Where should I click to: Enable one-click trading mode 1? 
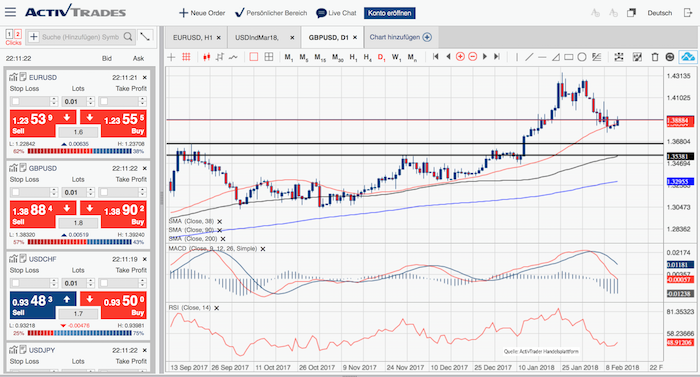[x=9, y=34]
